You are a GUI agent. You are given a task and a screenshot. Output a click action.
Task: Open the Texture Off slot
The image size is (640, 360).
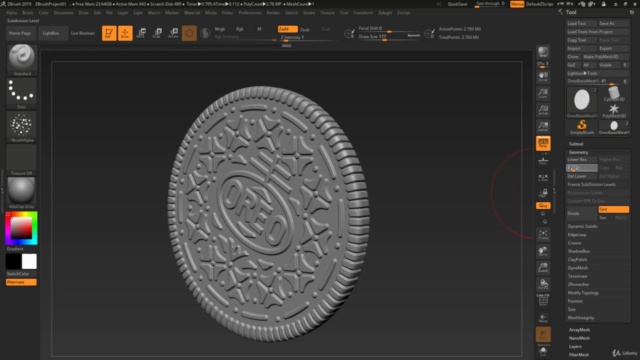click(22, 160)
